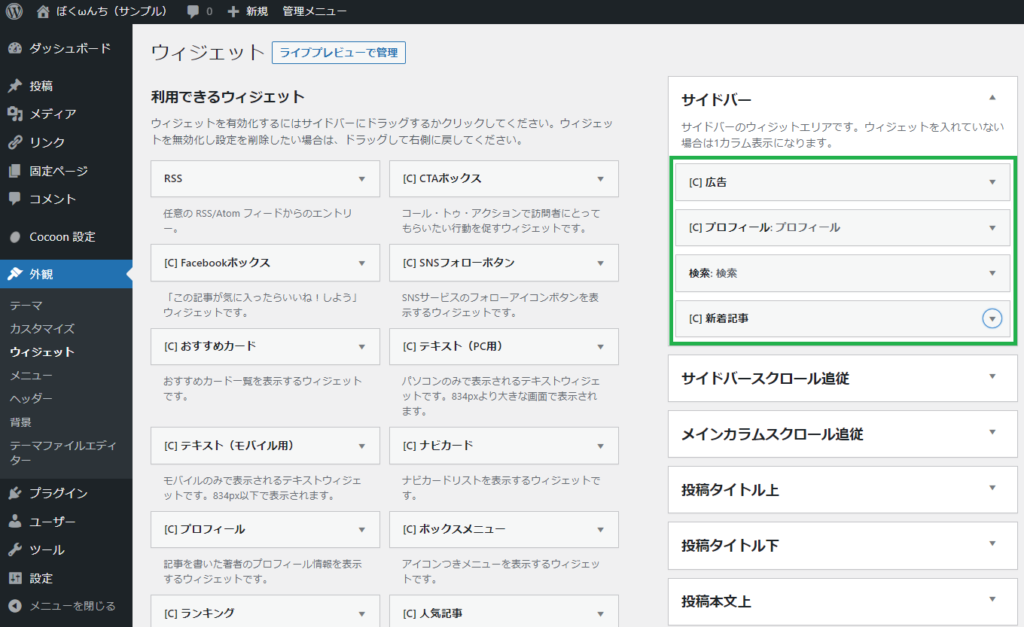The height and width of the screenshot is (627, 1024).
Task: Open the comments bubble icon in admin bar
Action: (193, 11)
